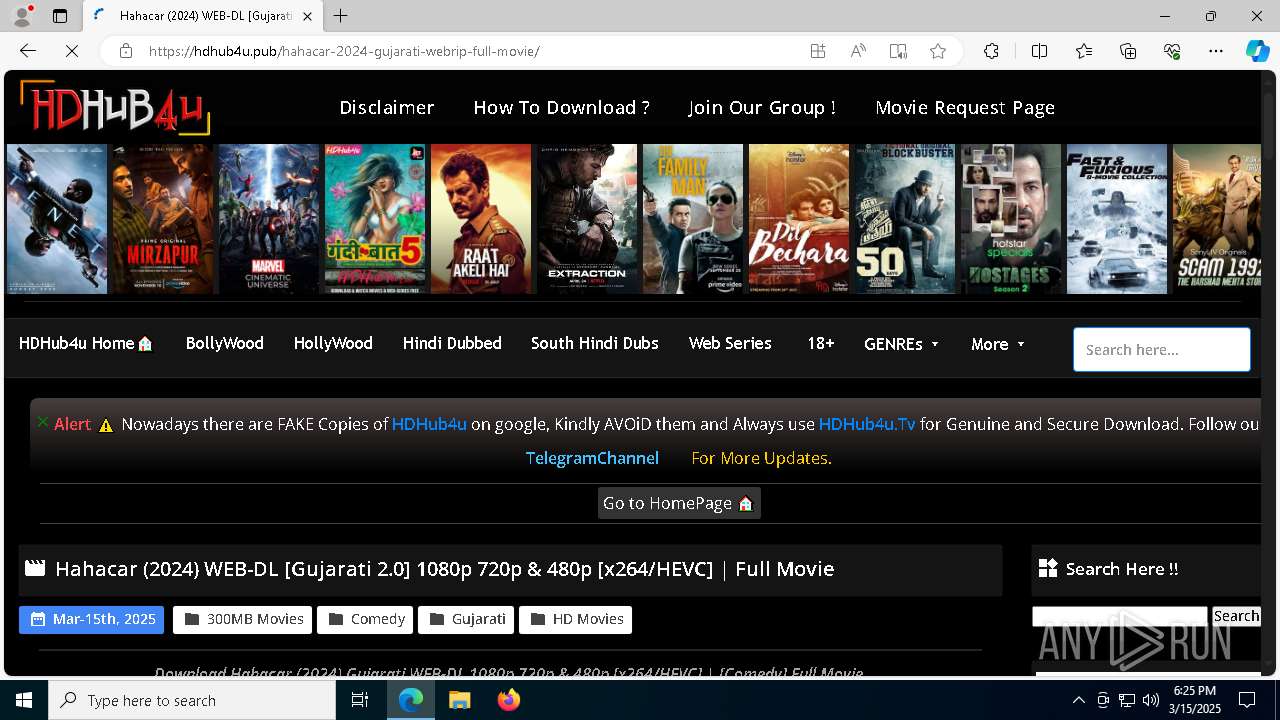Click the Mar-15th, 2025 date badge
This screenshot has height=720, width=1280.
pos(92,619)
